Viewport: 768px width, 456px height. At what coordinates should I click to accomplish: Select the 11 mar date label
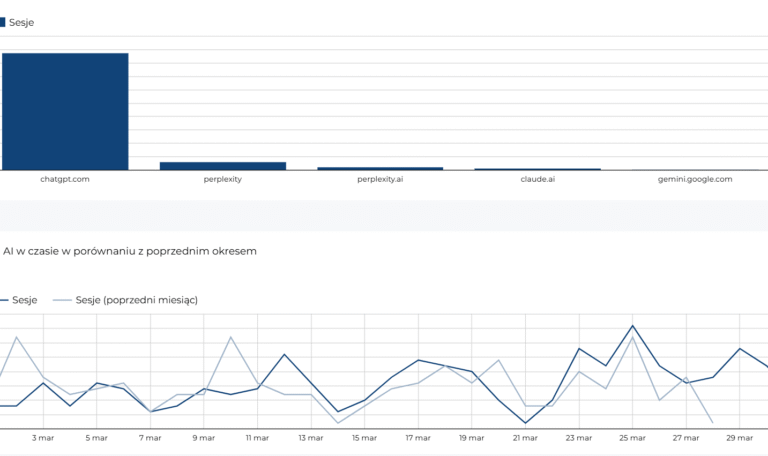point(257,437)
